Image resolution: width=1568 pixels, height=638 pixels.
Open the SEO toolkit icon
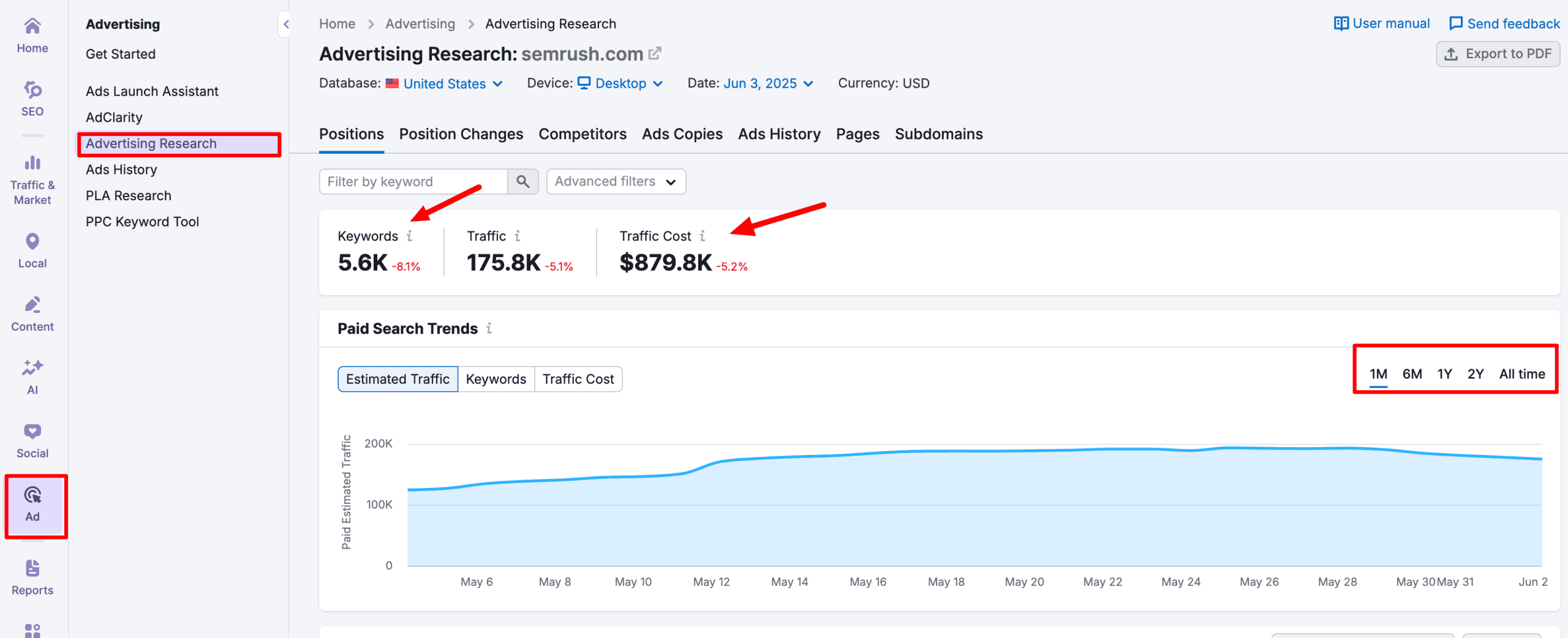(x=32, y=90)
